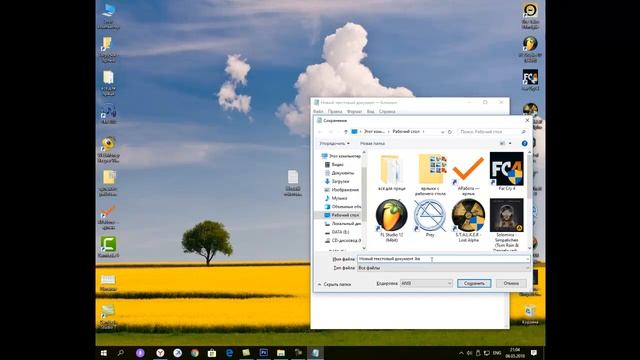Open Правка menu in Notepad window
The width and height of the screenshot is (640, 360).
tap(335, 111)
